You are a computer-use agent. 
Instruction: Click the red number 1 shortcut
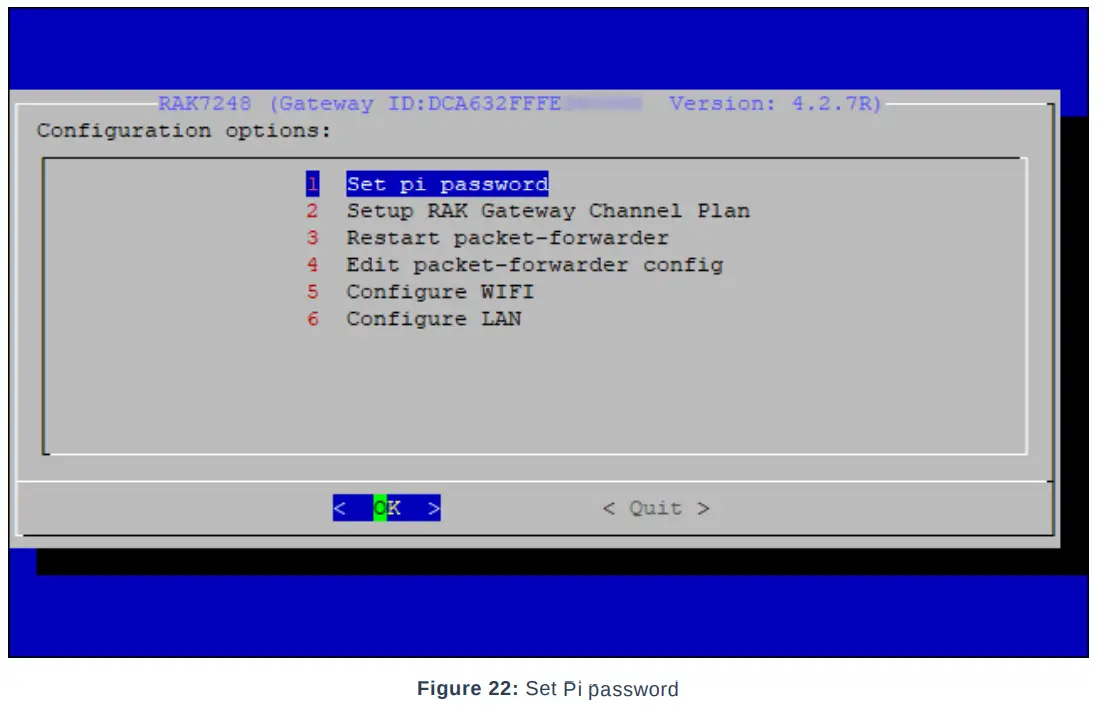click(313, 184)
